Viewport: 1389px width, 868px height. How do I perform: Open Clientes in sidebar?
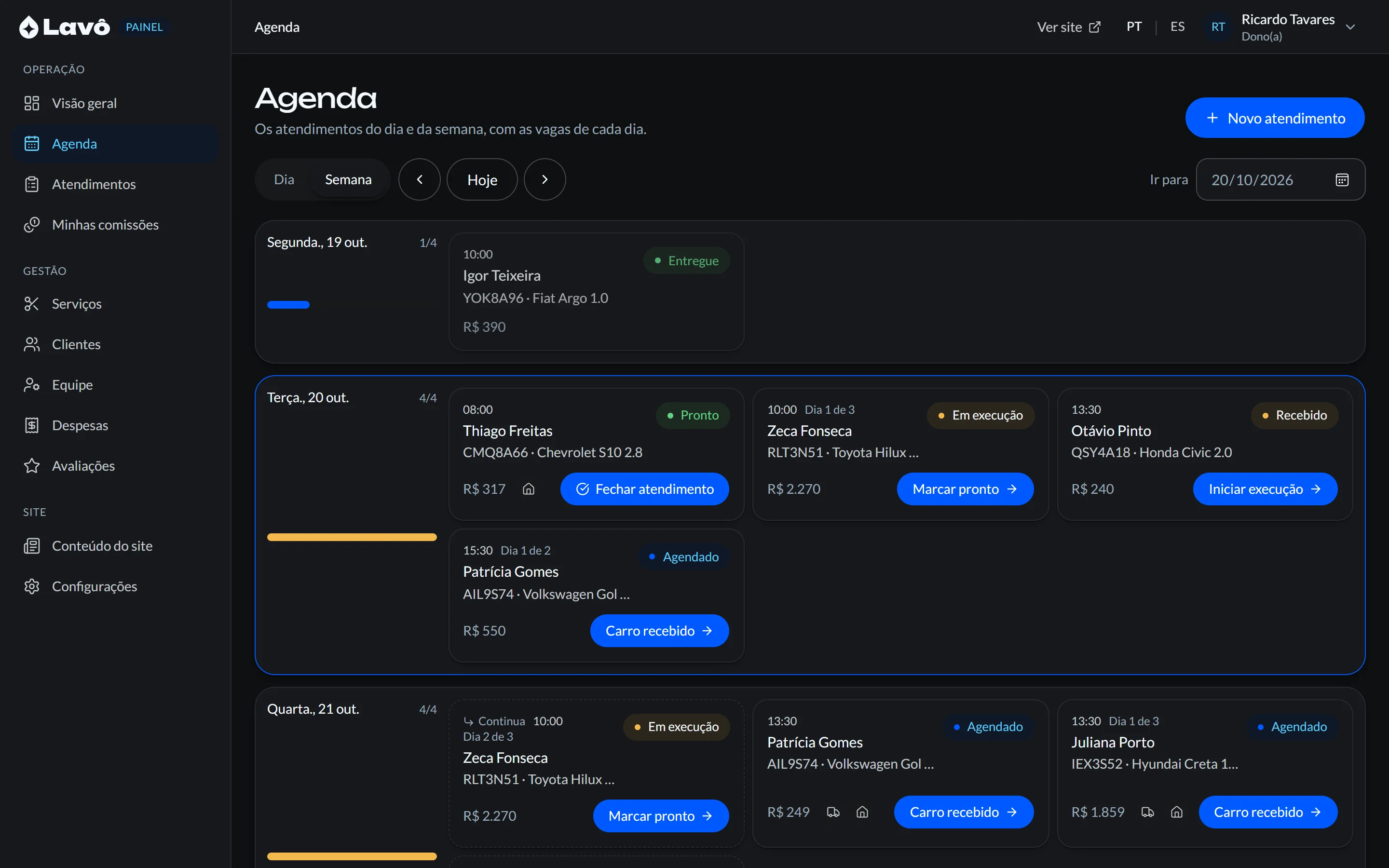tap(115, 344)
